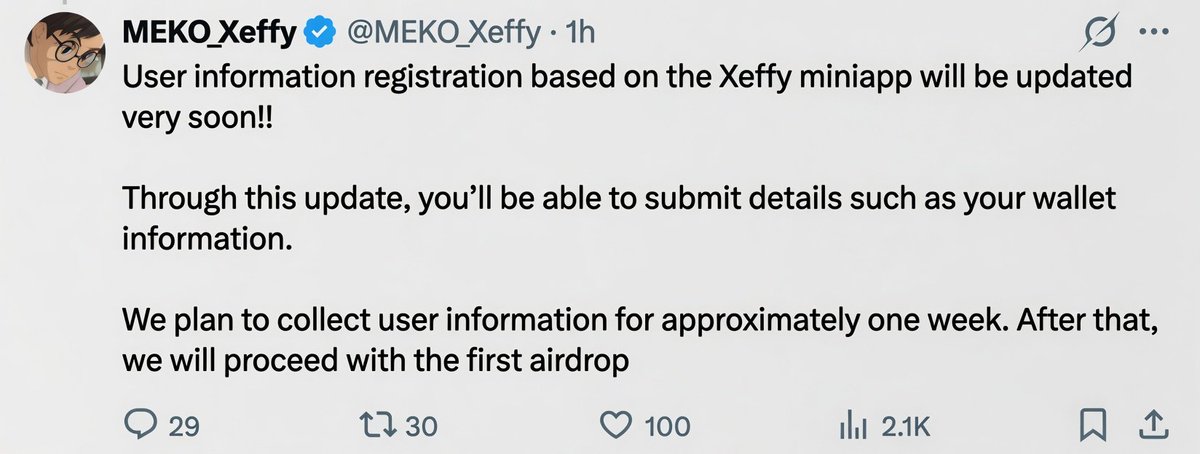Open the view analytics bar chart icon

click(x=853, y=426)
